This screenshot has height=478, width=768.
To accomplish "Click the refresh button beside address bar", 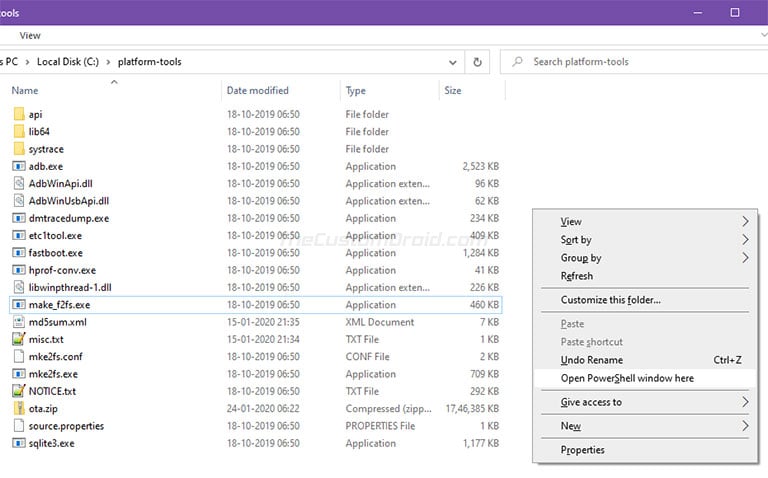I will point(477,62).
